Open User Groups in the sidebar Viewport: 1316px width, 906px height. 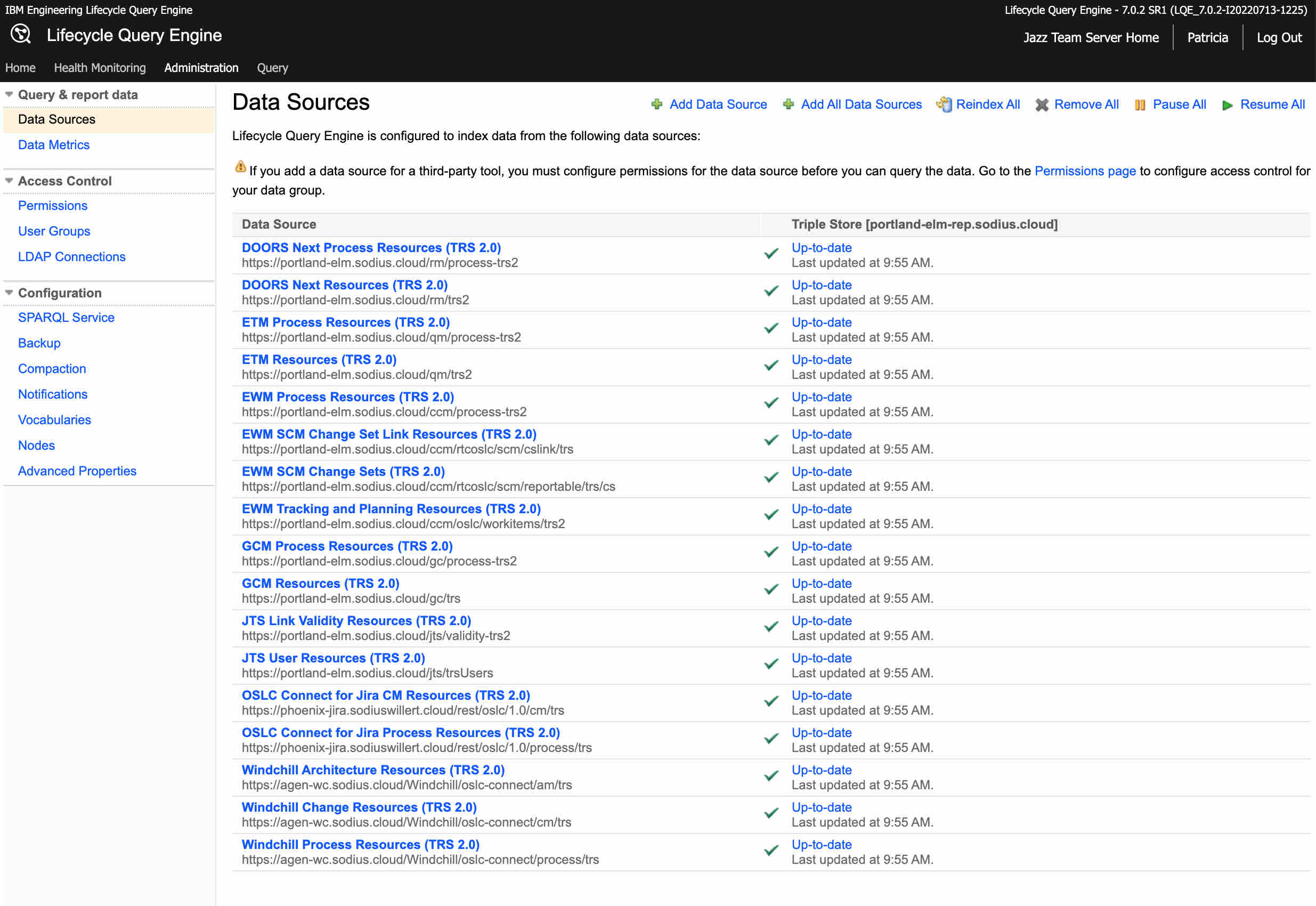(54, 231)
